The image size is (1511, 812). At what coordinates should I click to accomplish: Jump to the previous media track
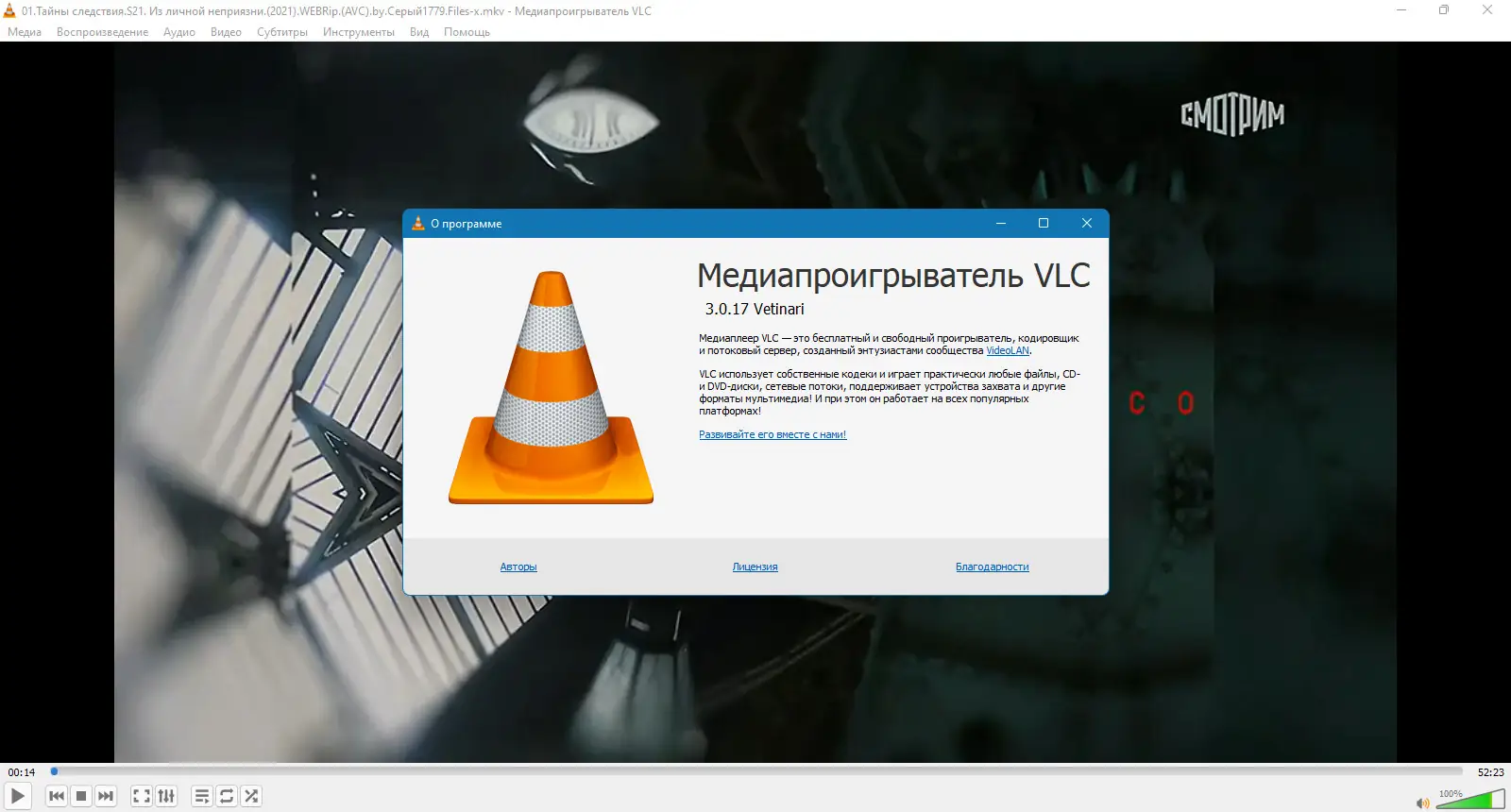(57, 796)
